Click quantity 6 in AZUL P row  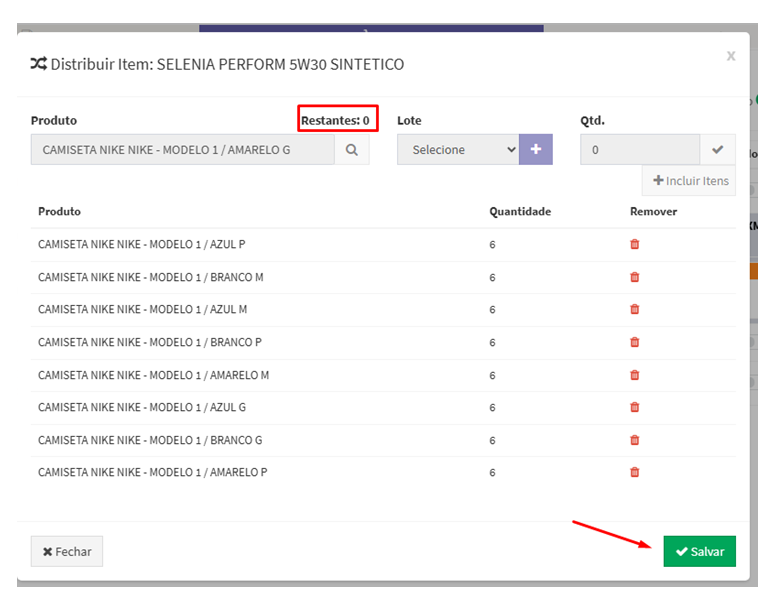pos(492,245)
